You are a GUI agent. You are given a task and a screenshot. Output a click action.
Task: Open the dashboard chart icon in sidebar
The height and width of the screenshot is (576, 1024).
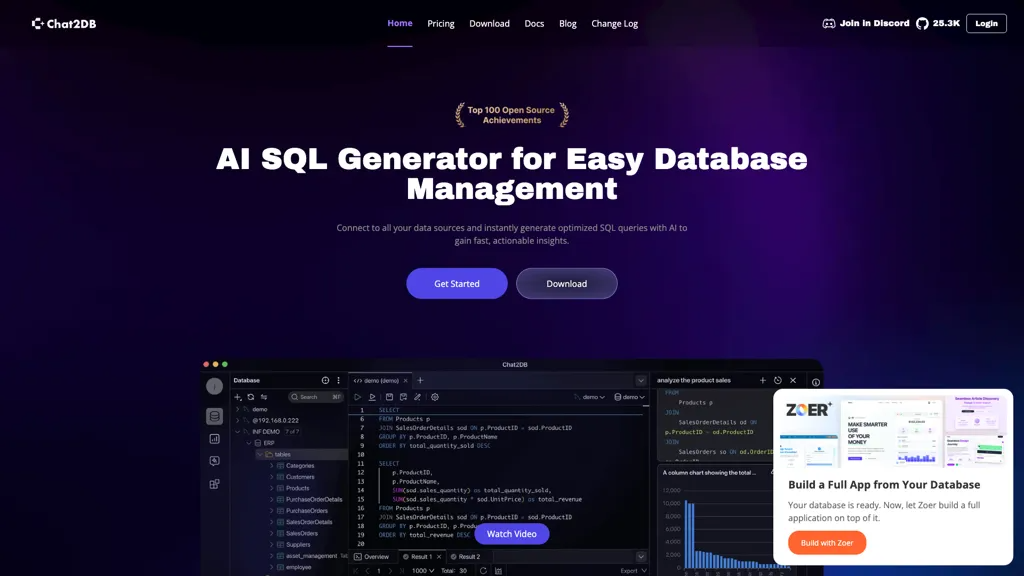point(214,439)
